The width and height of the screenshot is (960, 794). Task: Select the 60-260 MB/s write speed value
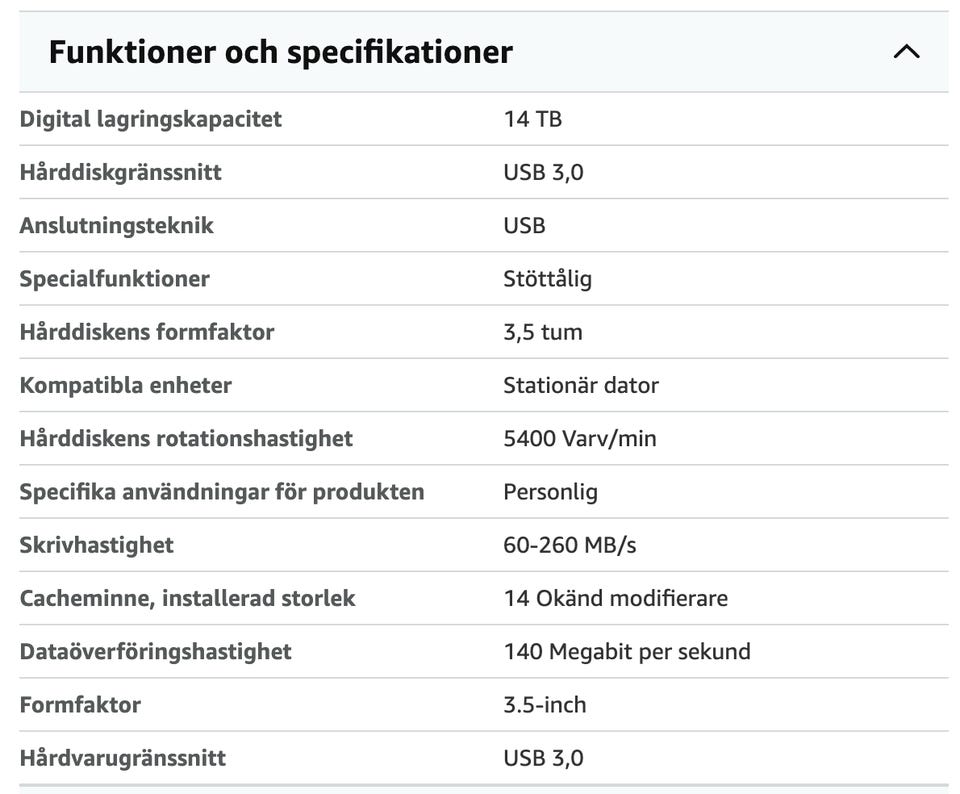[569, 545]
